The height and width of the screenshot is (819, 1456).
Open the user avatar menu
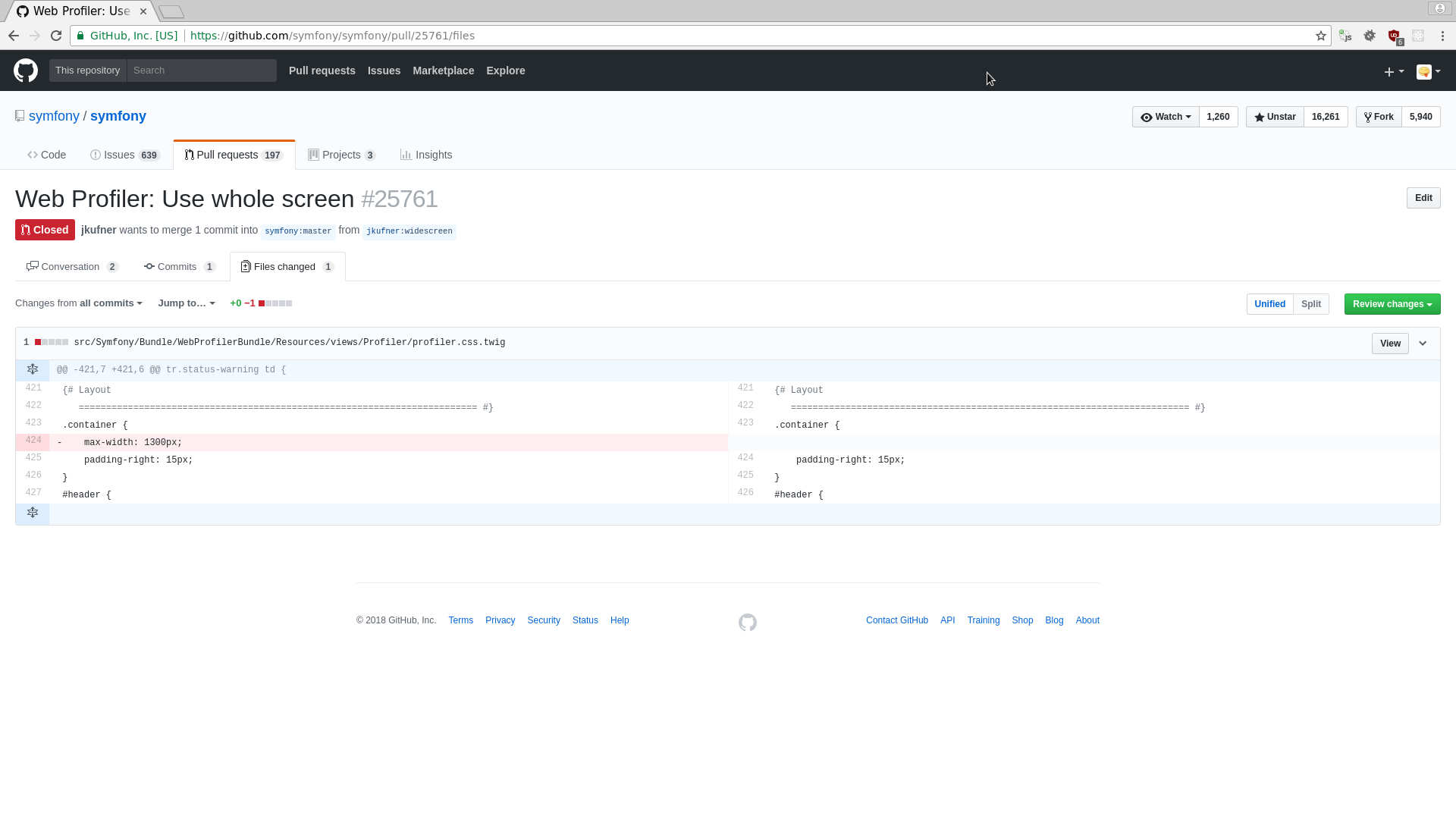(1429, 71)
